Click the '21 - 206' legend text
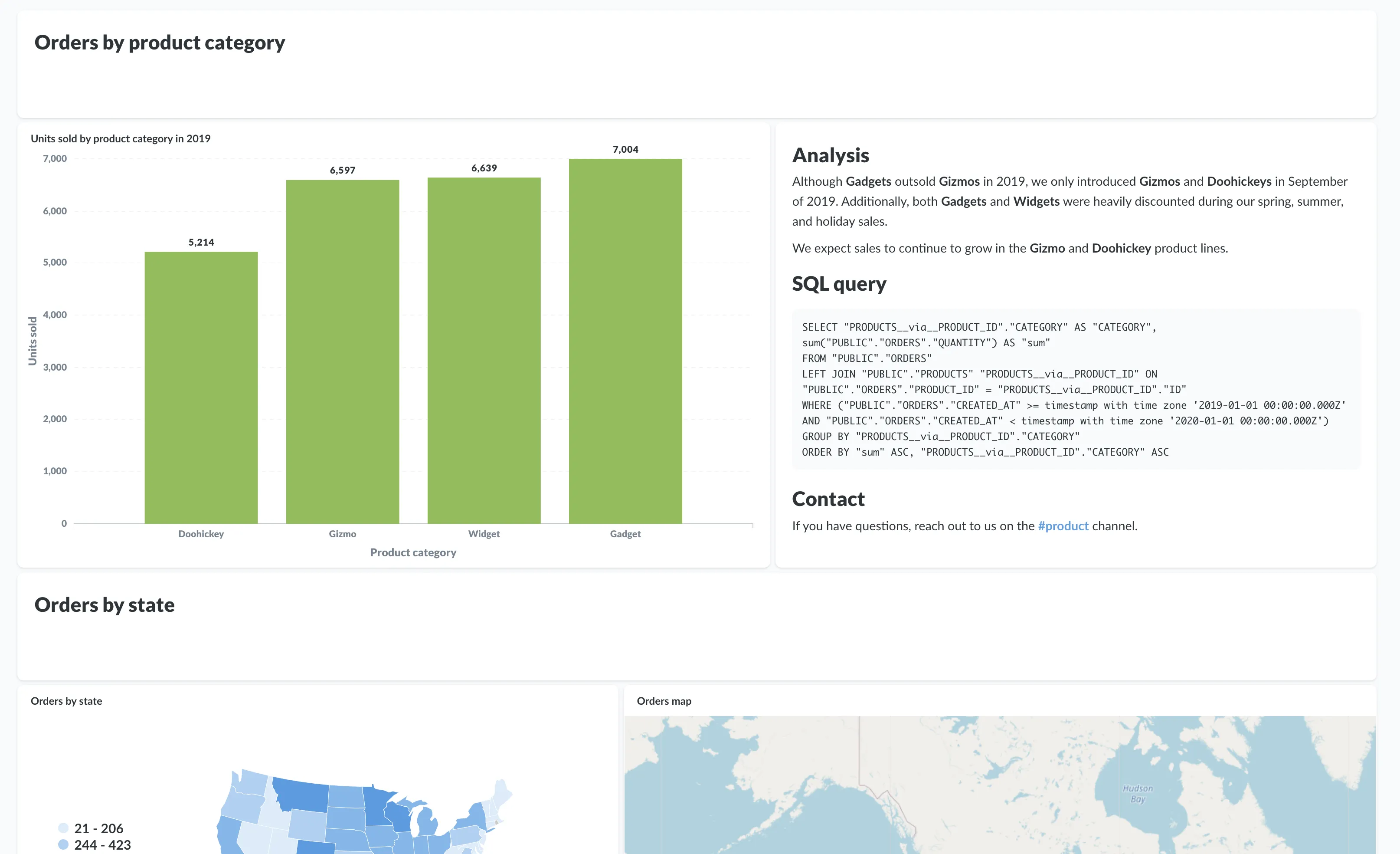Viewport: 1400px width, 854px height. point(99,828)
